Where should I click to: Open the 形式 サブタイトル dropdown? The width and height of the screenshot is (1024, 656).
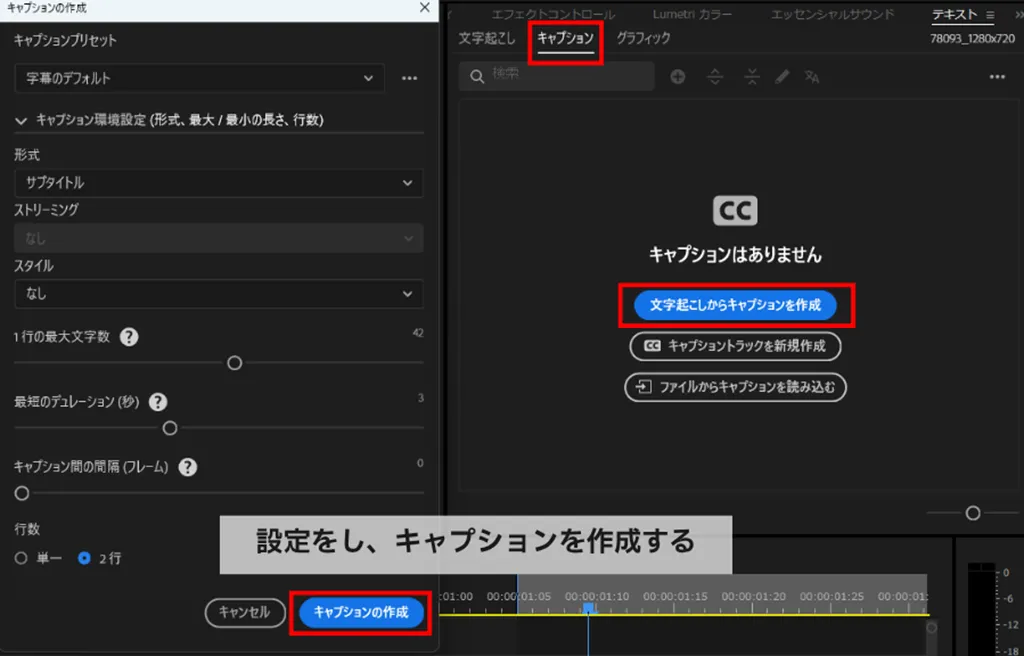[x=219, y=183]
